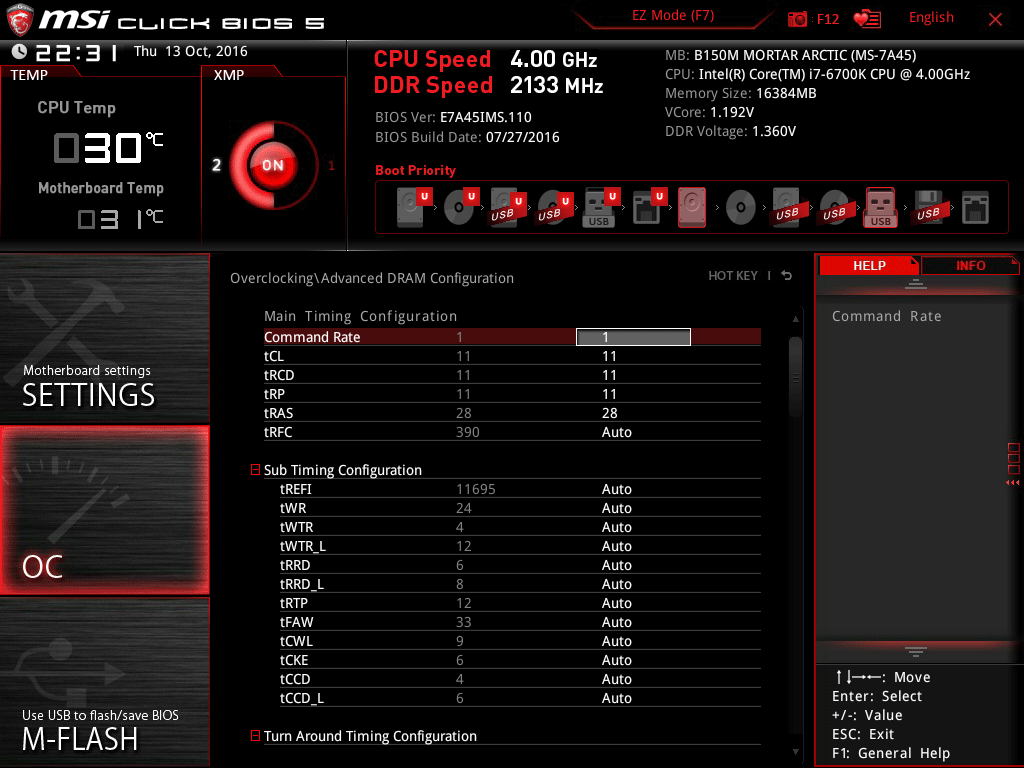Image resolution: width=1024 pixels, height=768 pixels.
Task: Click the XMP panel tab label
Action: pos(229,75)
